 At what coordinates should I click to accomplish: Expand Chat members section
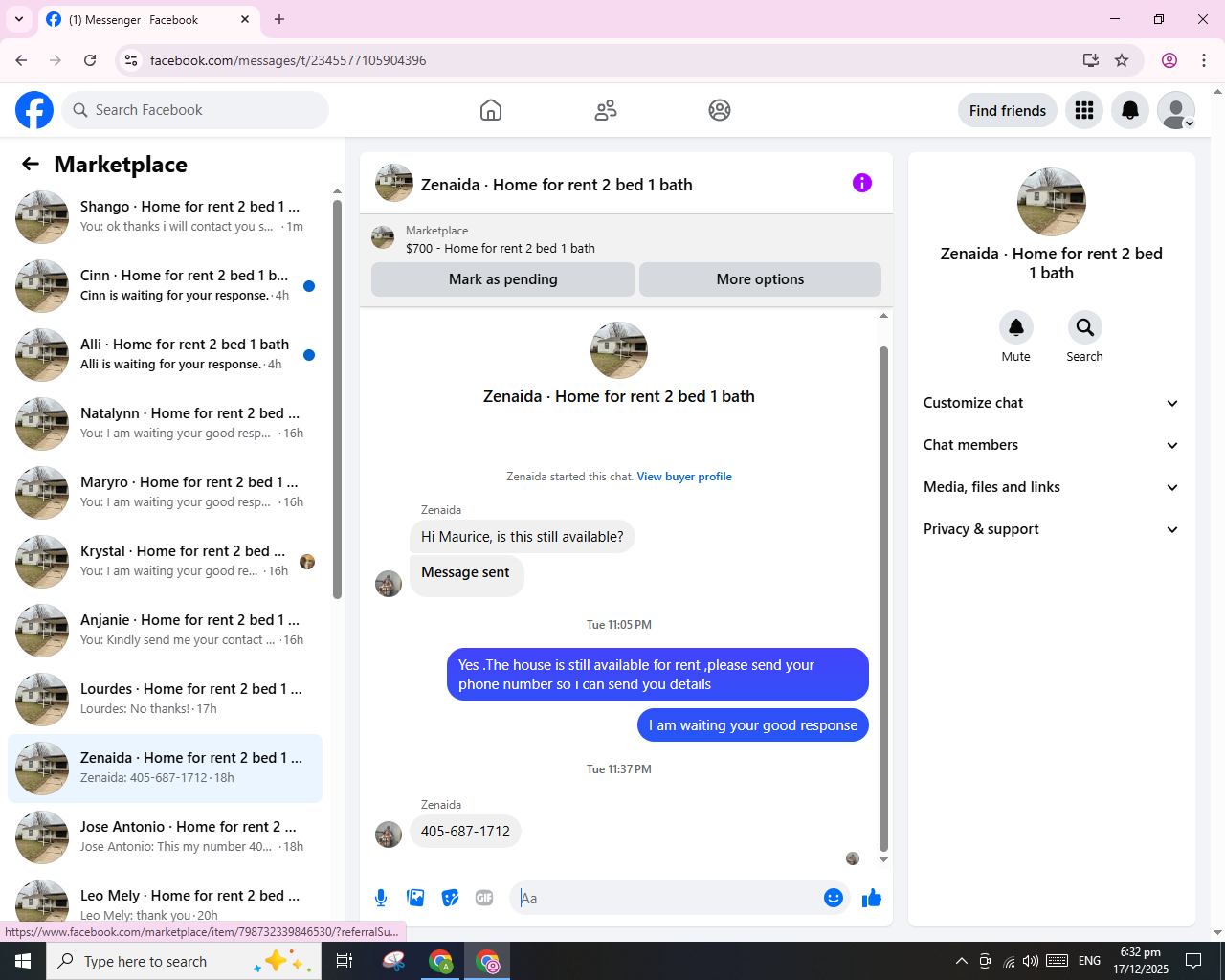pos(1051,445)
